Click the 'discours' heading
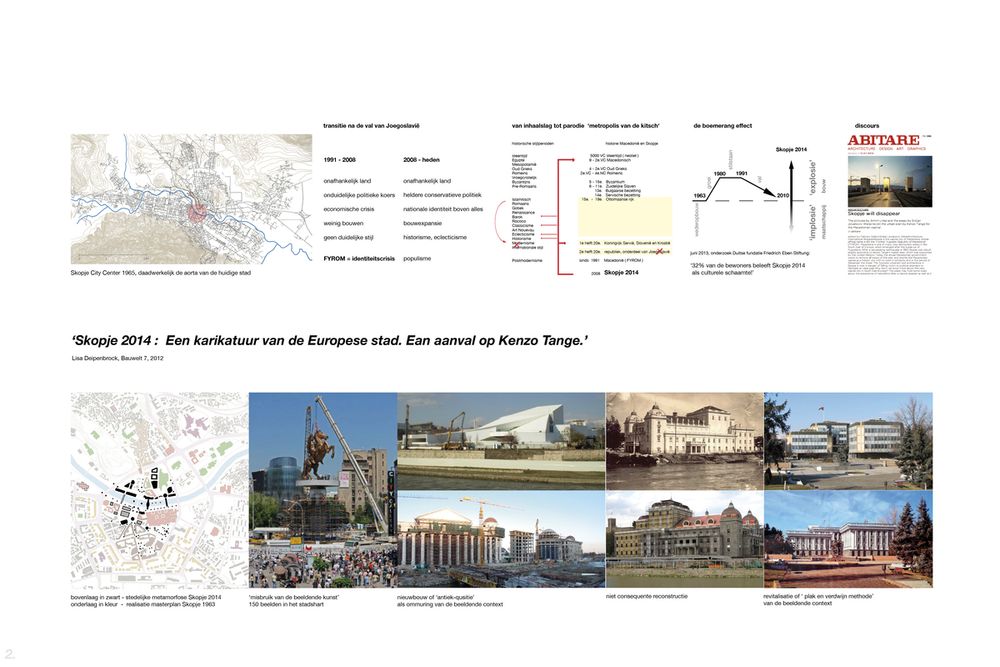This screenshot has width=1000, height=667. pyautogui.click(x=867, y=126)
